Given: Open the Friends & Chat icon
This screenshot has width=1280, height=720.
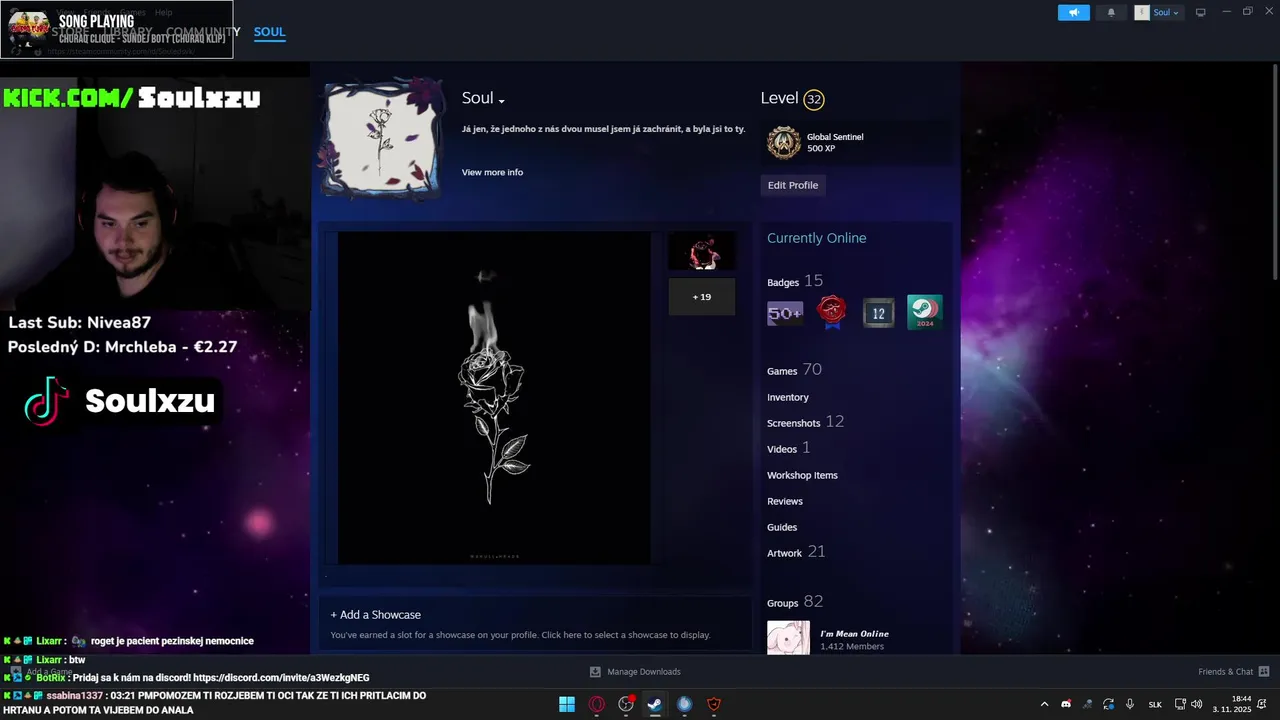Looking at the screenshot, I should tap(1264, 672).
